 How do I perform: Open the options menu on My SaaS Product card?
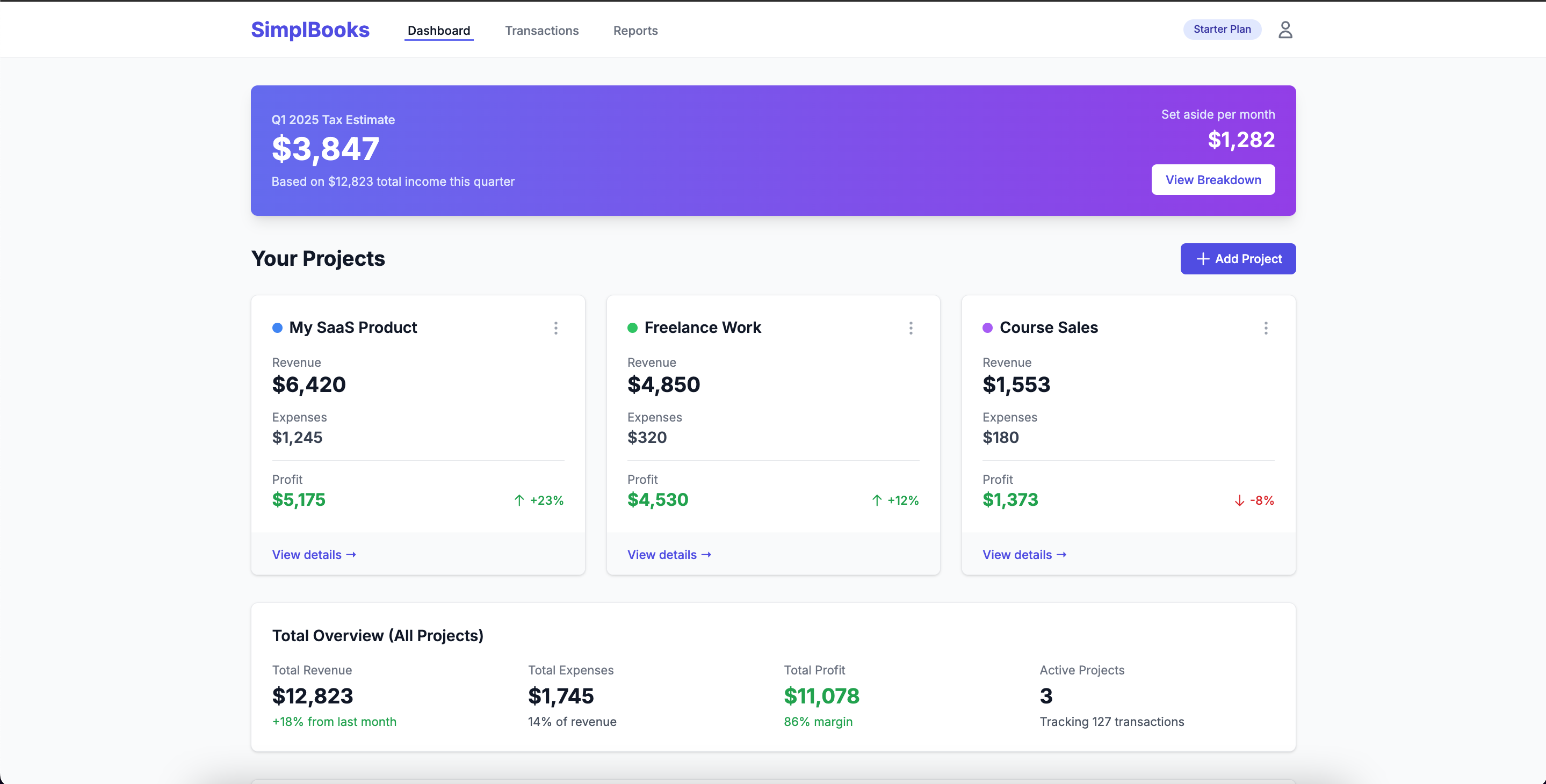click(556, 328)
